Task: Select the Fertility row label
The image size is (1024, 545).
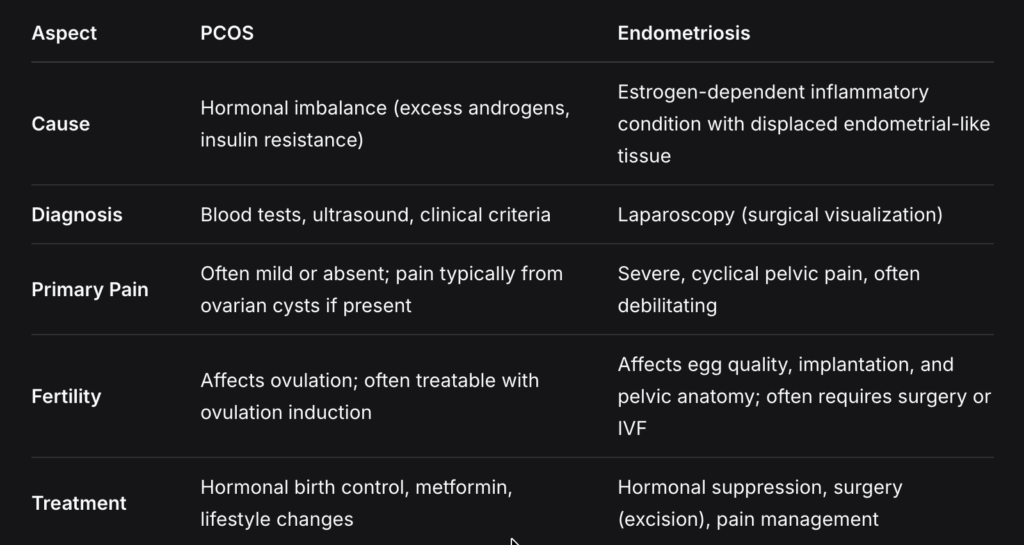Action: (66, 396)
